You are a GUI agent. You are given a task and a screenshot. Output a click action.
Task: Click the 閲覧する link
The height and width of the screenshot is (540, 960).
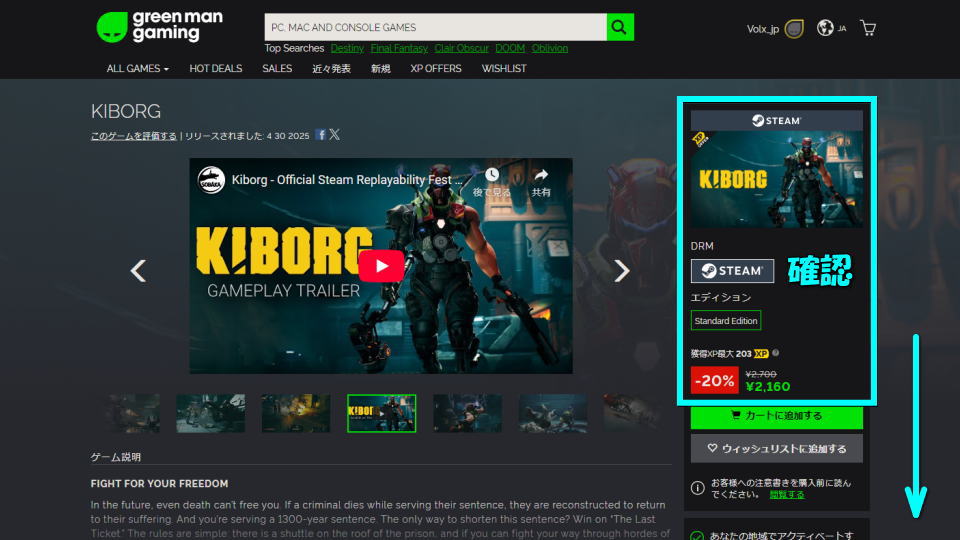pos(787,495)
